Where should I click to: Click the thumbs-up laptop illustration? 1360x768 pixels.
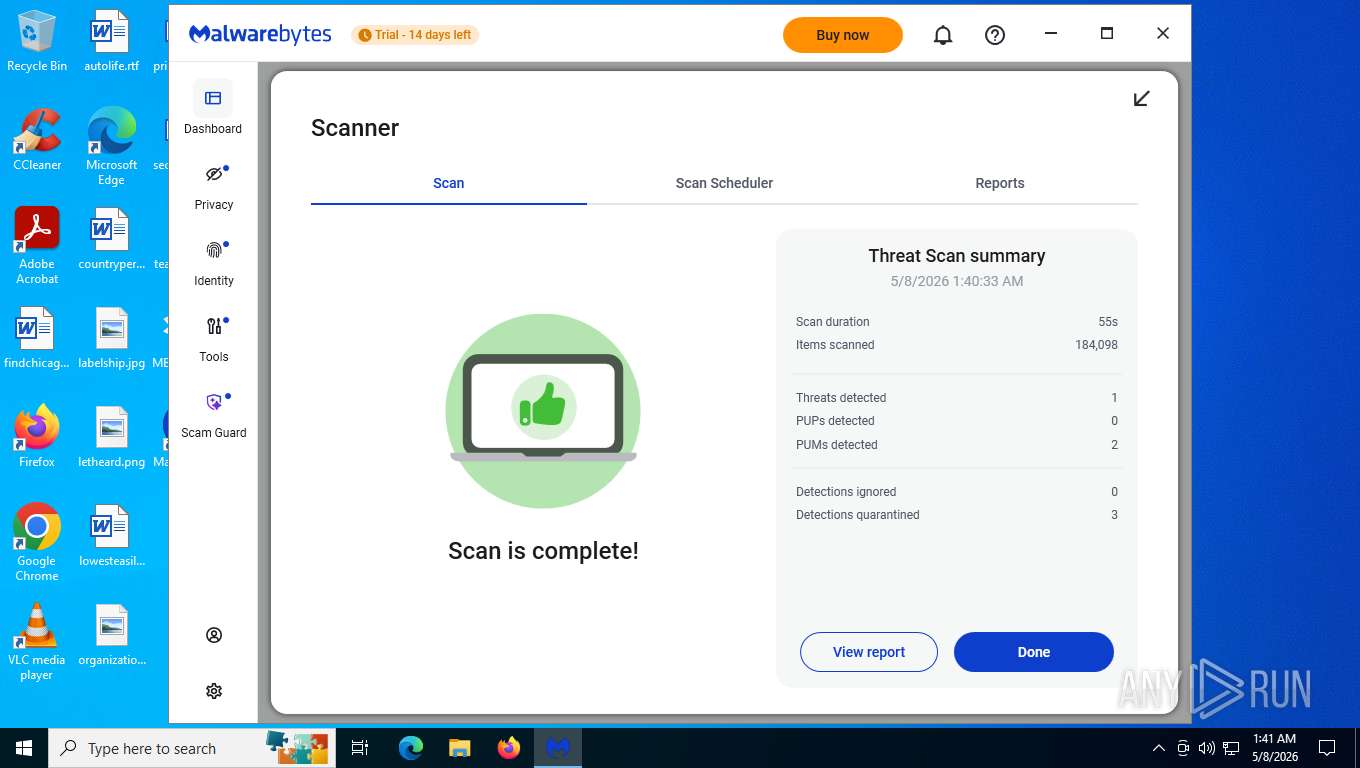(x=543, y=410)
